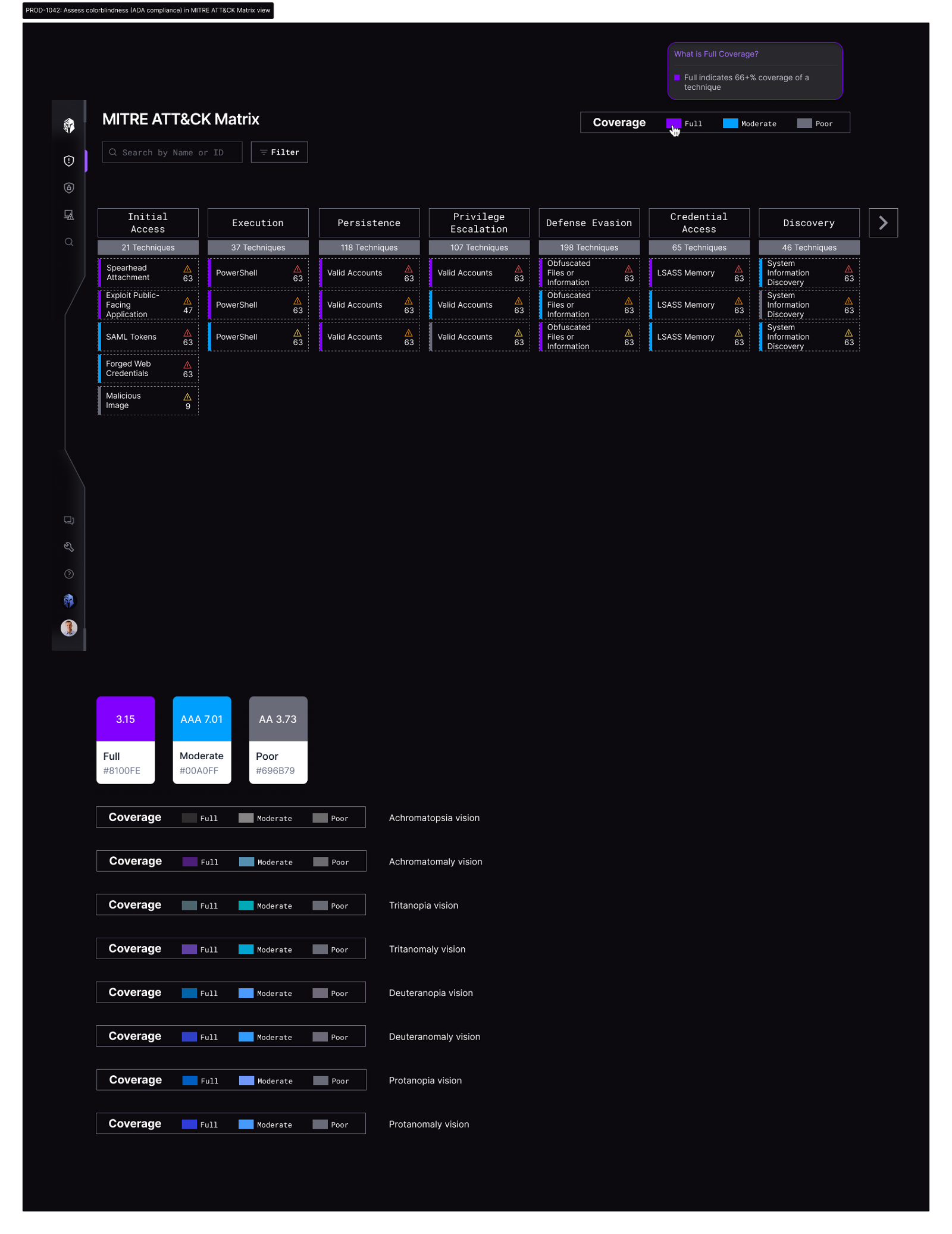Screen dimensions: 952x1234
Task: Open the chat bubbles sidebar icon
Action: click(x=69, y=521)
